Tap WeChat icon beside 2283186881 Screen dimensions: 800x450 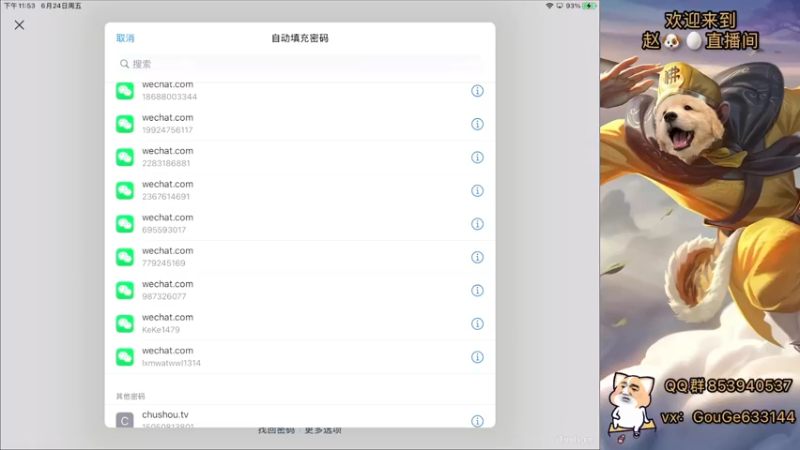124,157
